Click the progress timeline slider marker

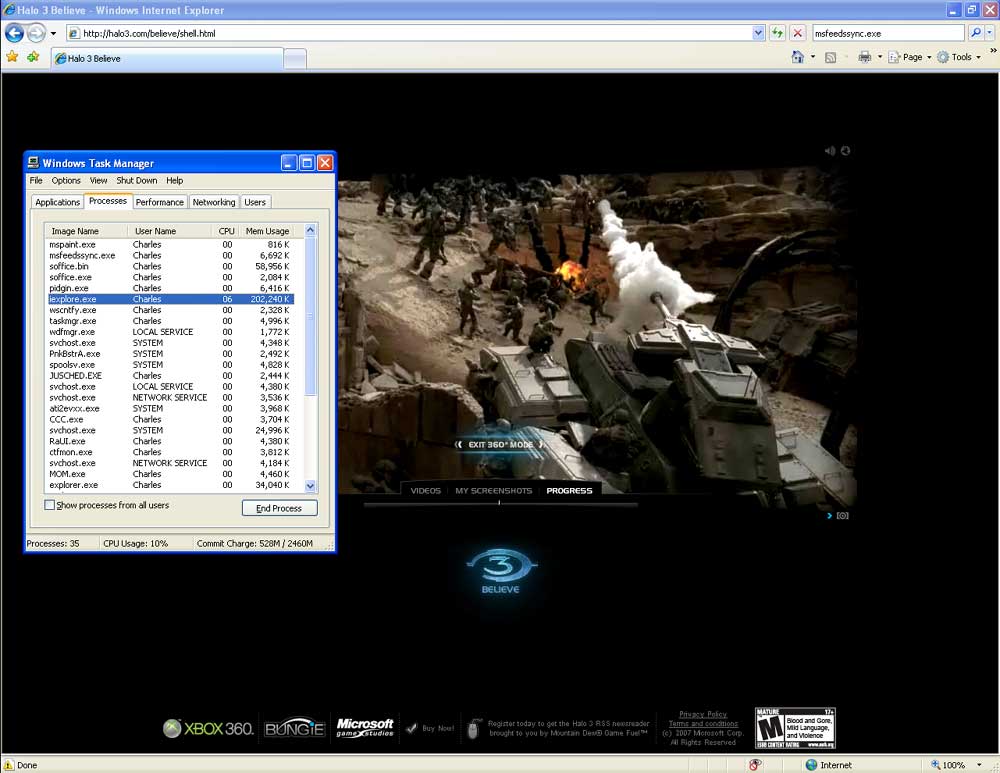(499, 503)
